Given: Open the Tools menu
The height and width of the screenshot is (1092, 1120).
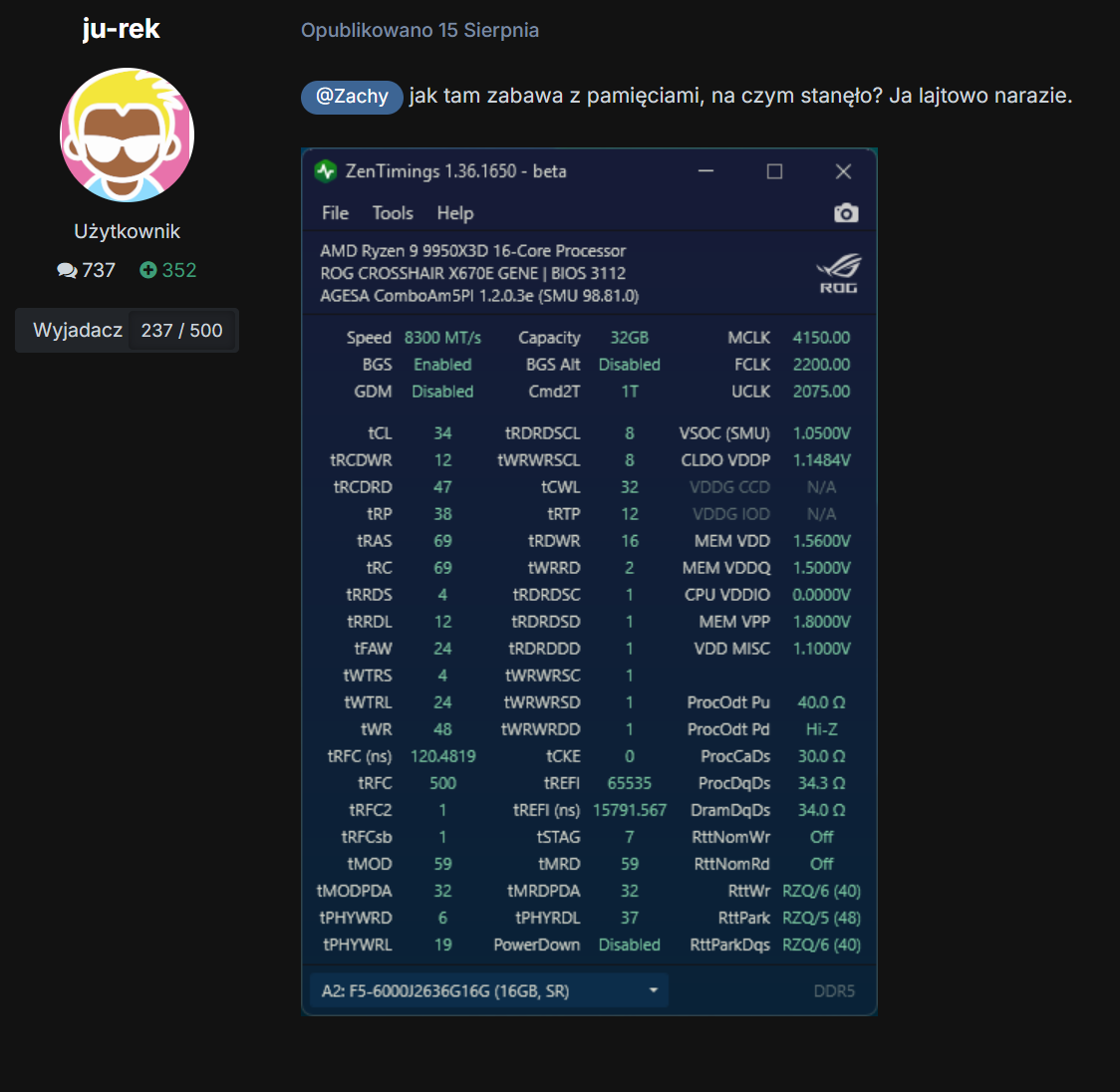Looking at the screenshot, I should [x=393, y=213].
